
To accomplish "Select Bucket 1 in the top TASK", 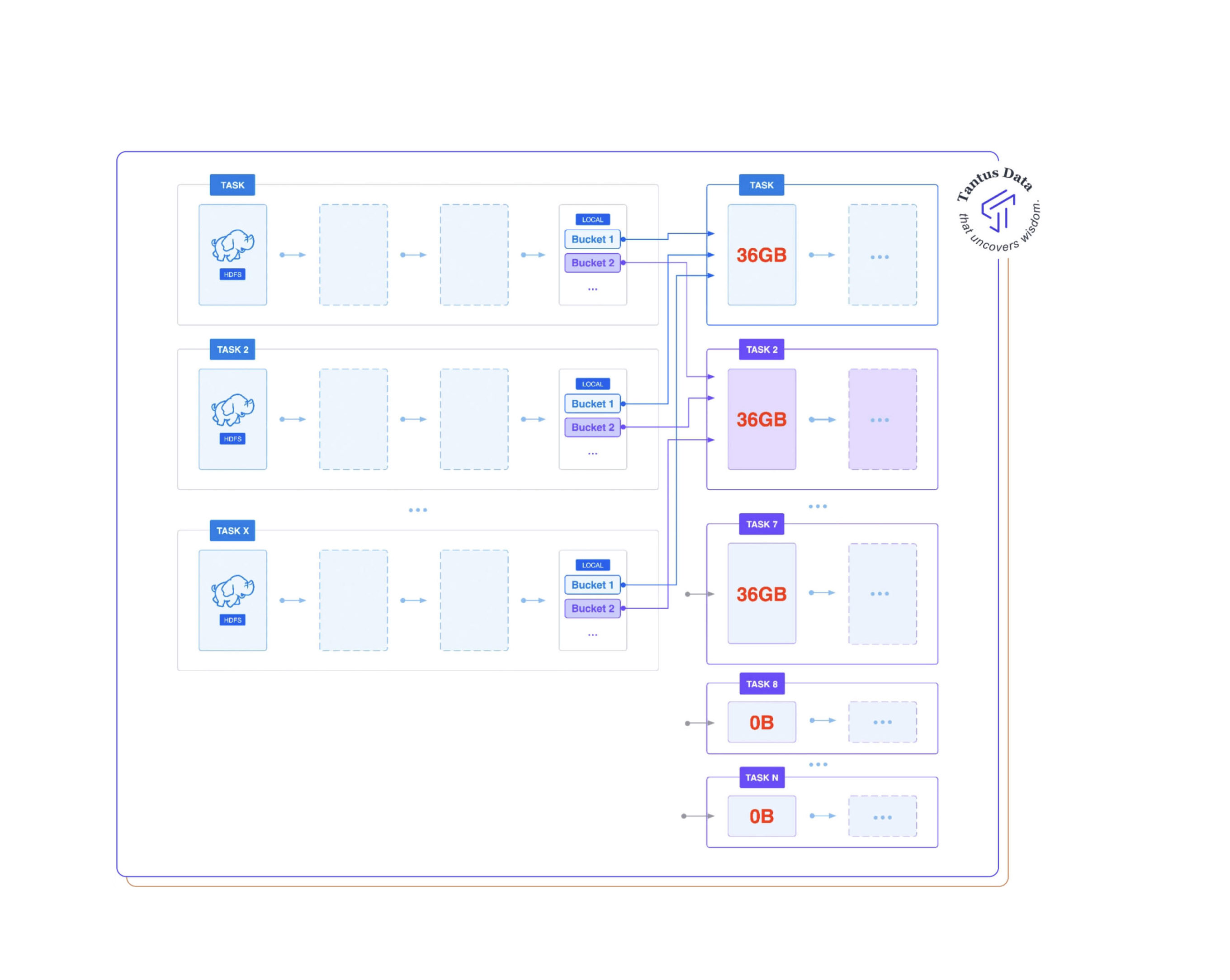I will [x=592, y=239].
